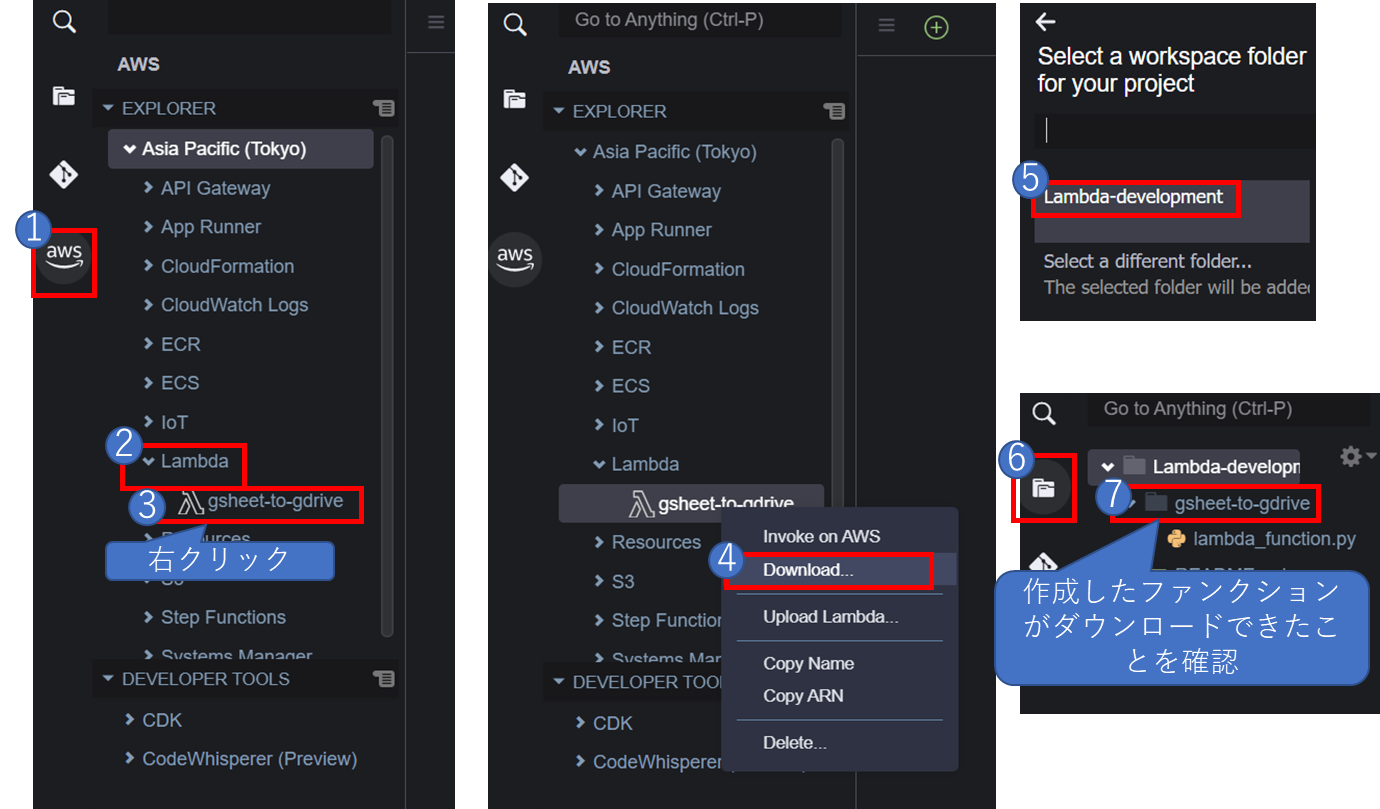Click Select a different folder... option
Viewport: 1380px width, 809px height.
(1147, 262)
